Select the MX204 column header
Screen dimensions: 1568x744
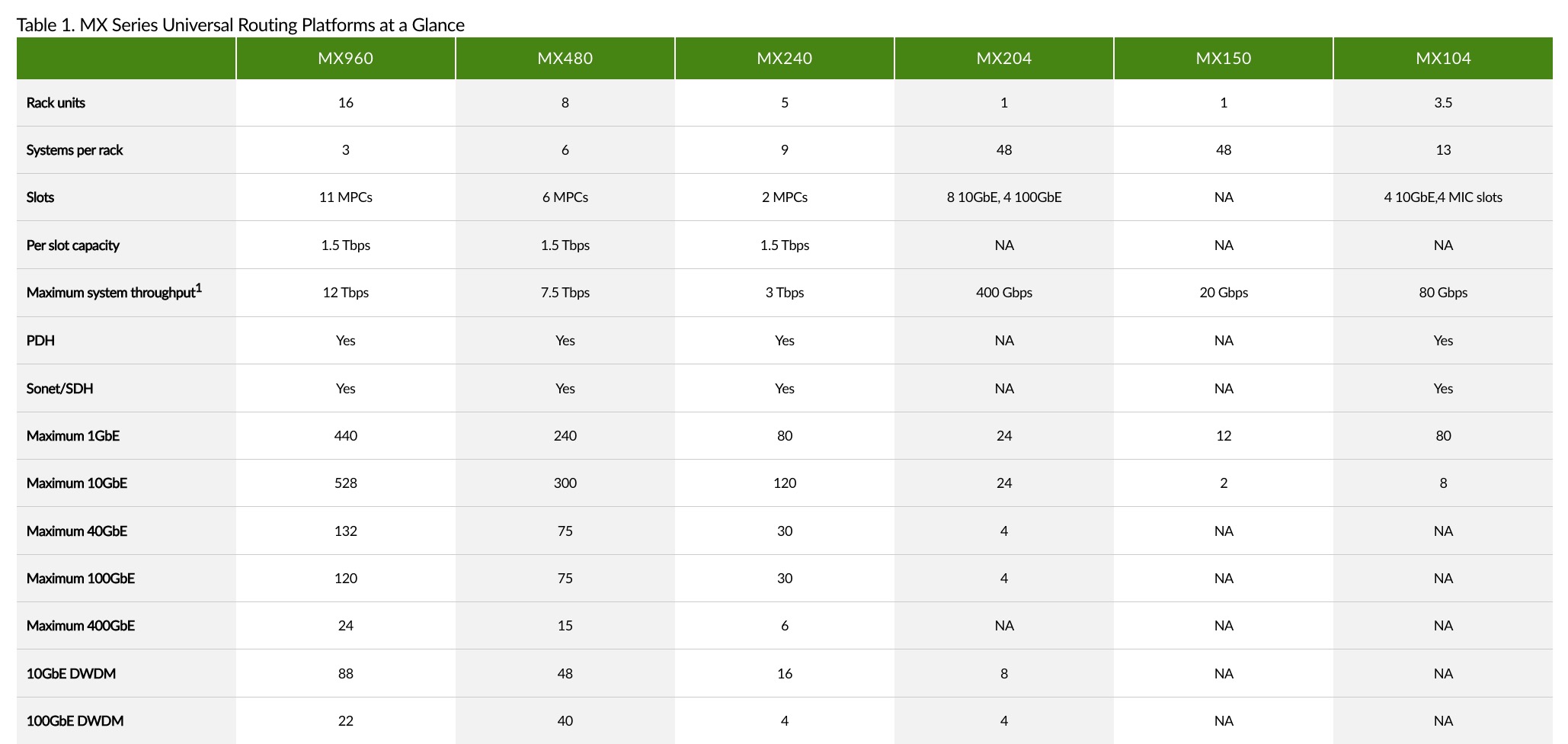[1004, 59]
